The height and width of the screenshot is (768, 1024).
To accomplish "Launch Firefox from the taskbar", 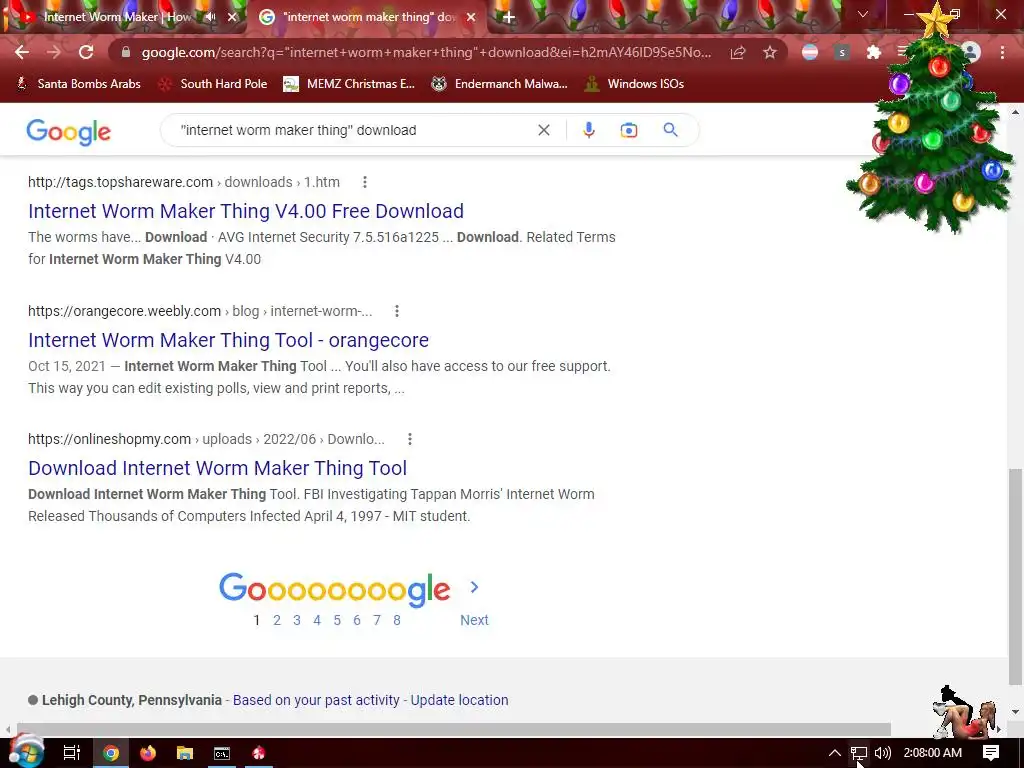I will click(148, 753).
